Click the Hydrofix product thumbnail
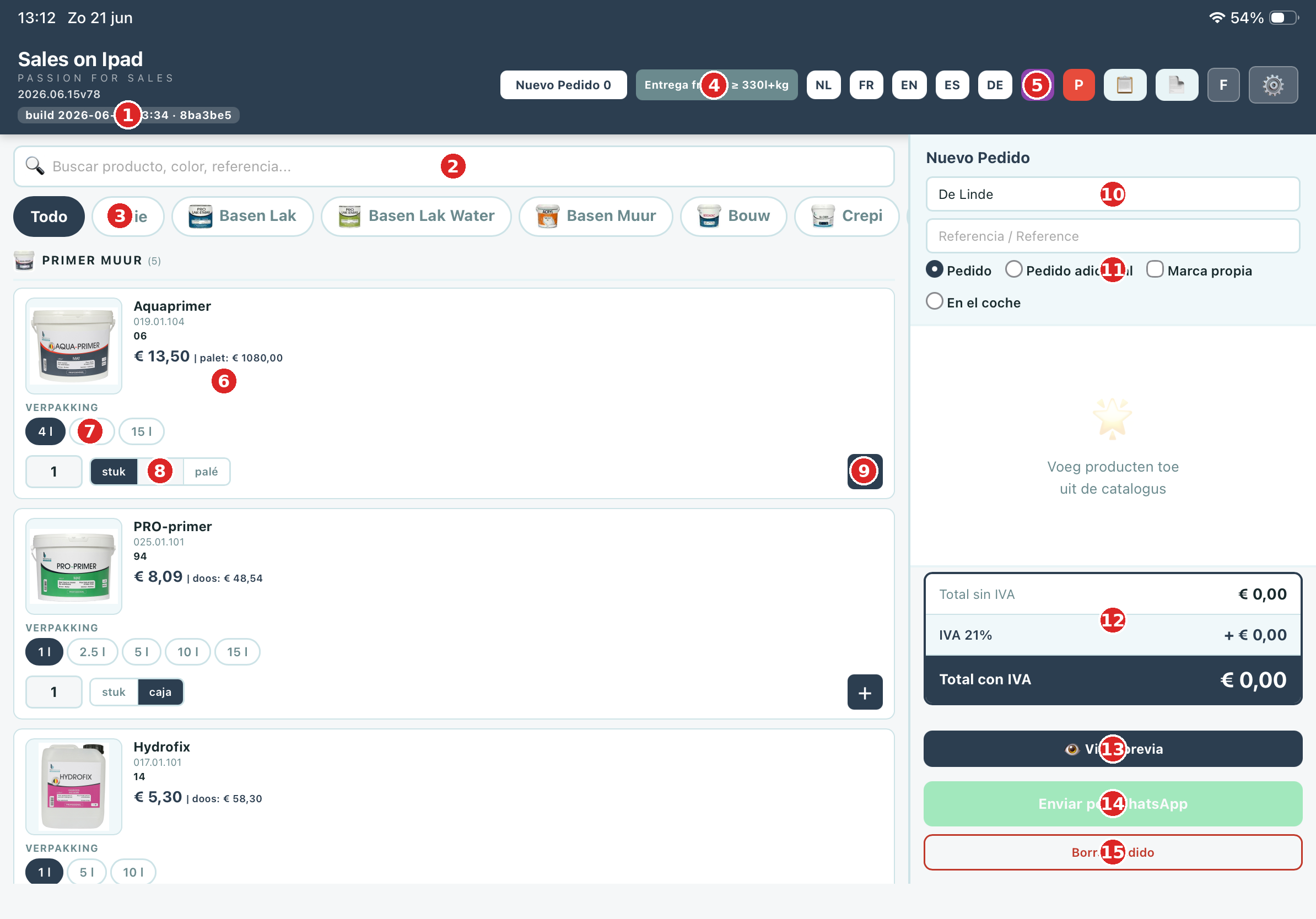The width and height of the screenshot is (1316, 919). (x=74, y=786)
